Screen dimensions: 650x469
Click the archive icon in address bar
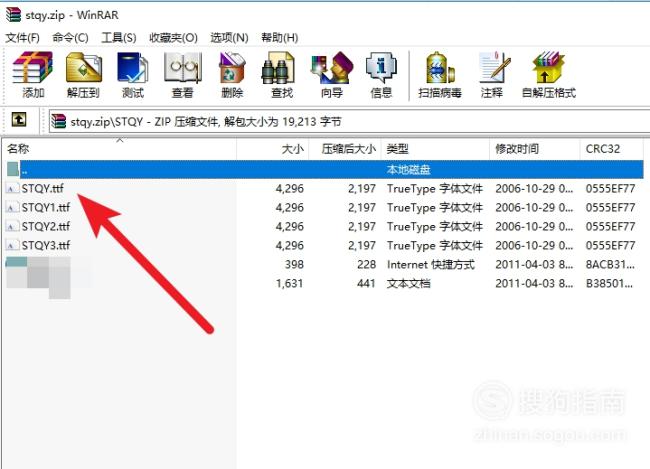[59, 122]
